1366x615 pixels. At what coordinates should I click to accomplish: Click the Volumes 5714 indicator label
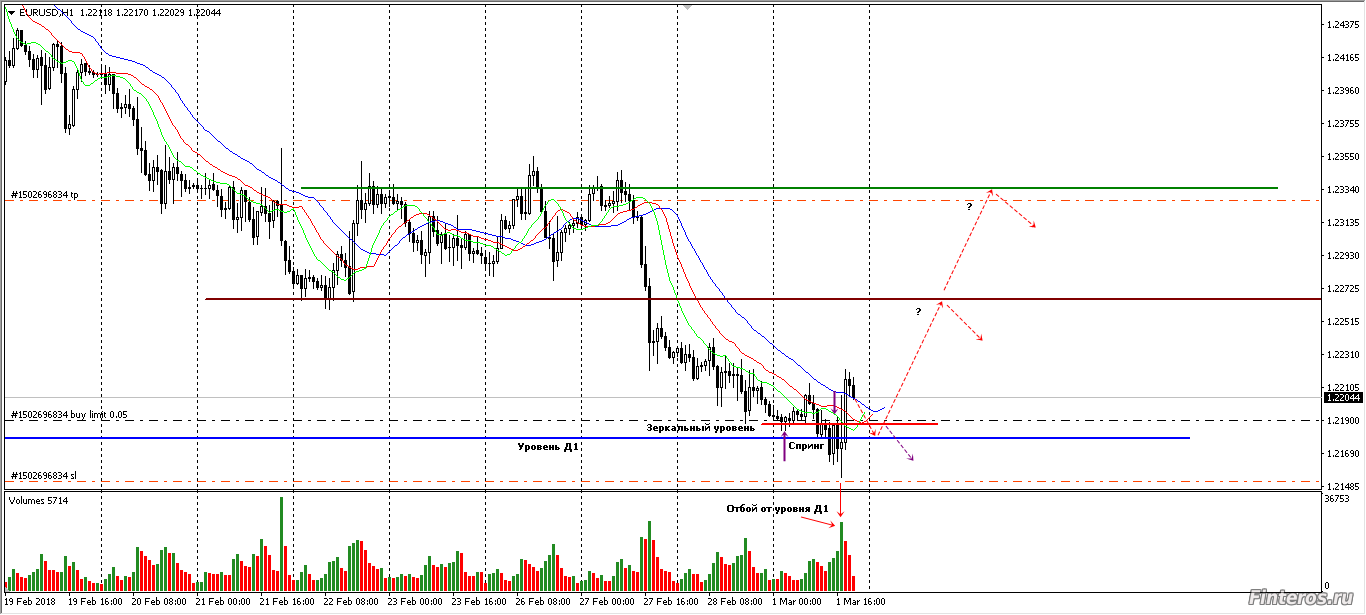(37, 498)
